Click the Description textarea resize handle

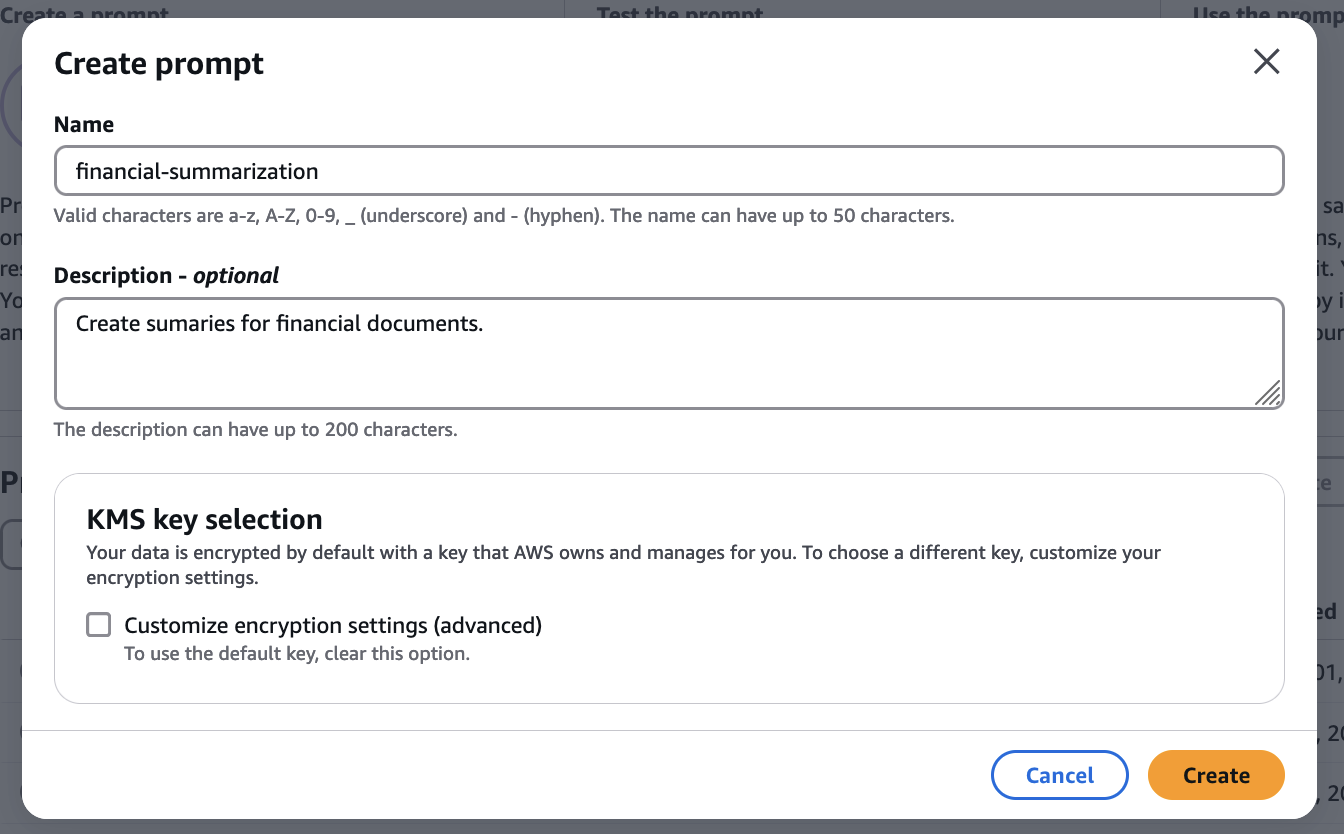1267,393
